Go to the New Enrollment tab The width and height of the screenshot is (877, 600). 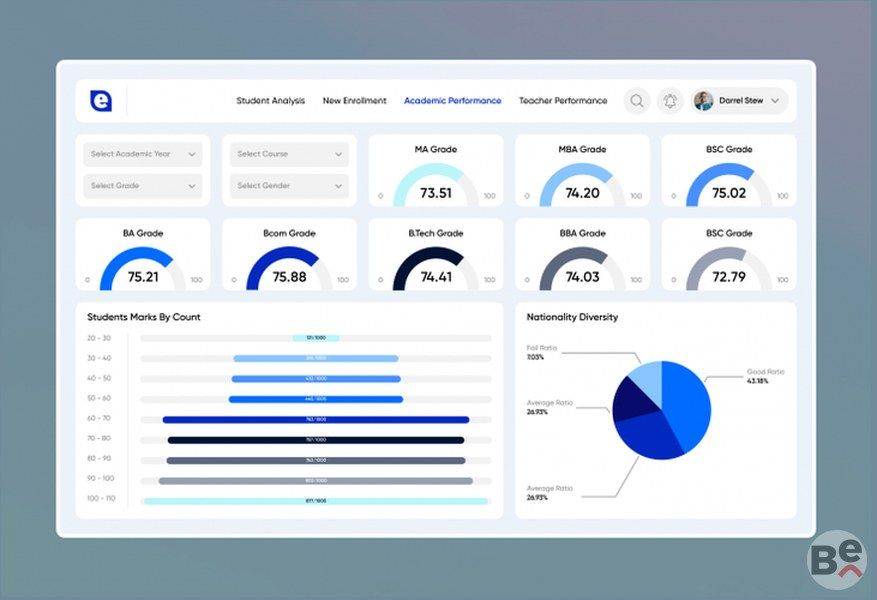(x=354, y=101)
